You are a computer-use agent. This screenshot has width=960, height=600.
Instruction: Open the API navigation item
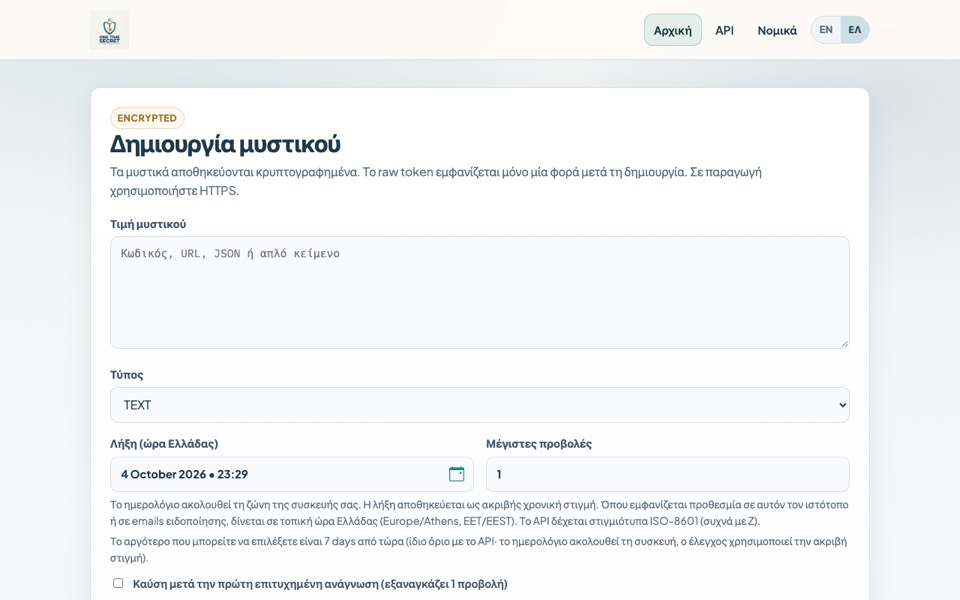(x=724, y=30)
